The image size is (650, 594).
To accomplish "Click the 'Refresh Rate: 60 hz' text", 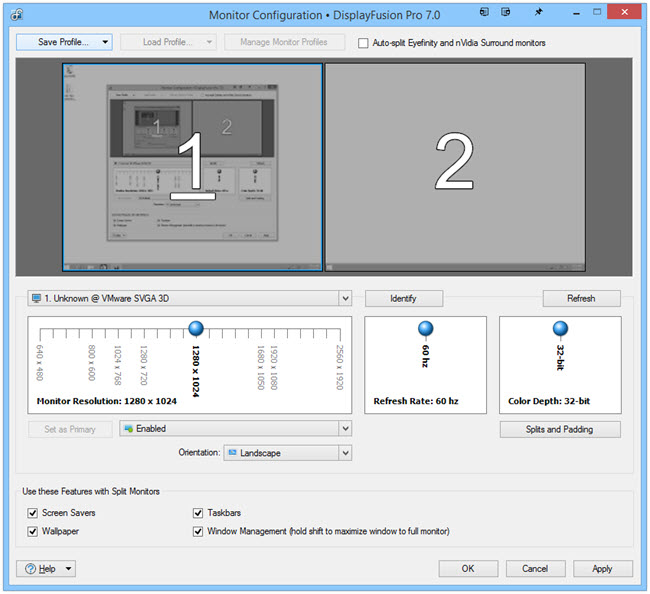I will coord(416,401).
